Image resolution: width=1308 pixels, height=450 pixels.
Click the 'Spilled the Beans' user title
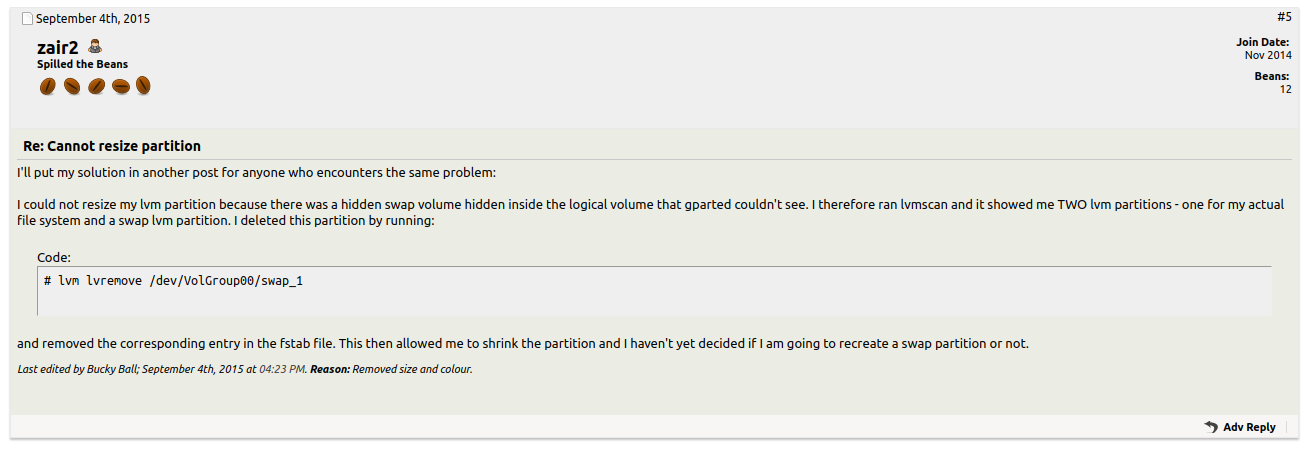[x=83, y=65]
